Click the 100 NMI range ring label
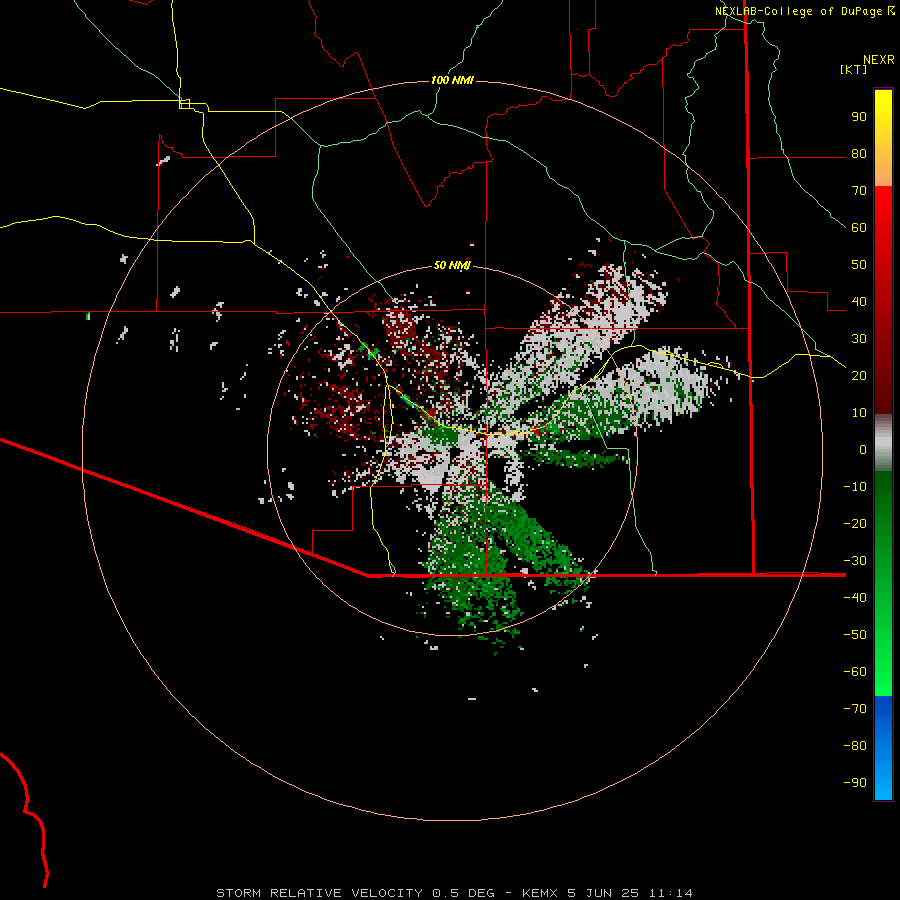The width and height of the screenshot is (900, 900). [452, 80]
